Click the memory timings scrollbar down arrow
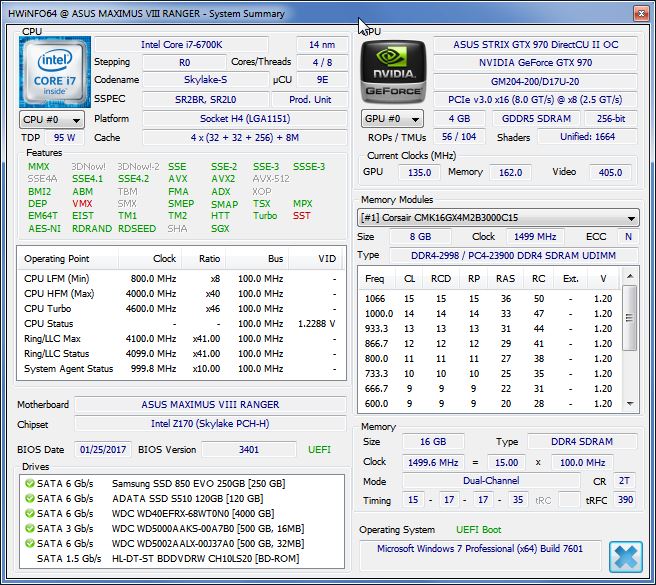 point(630,404)
